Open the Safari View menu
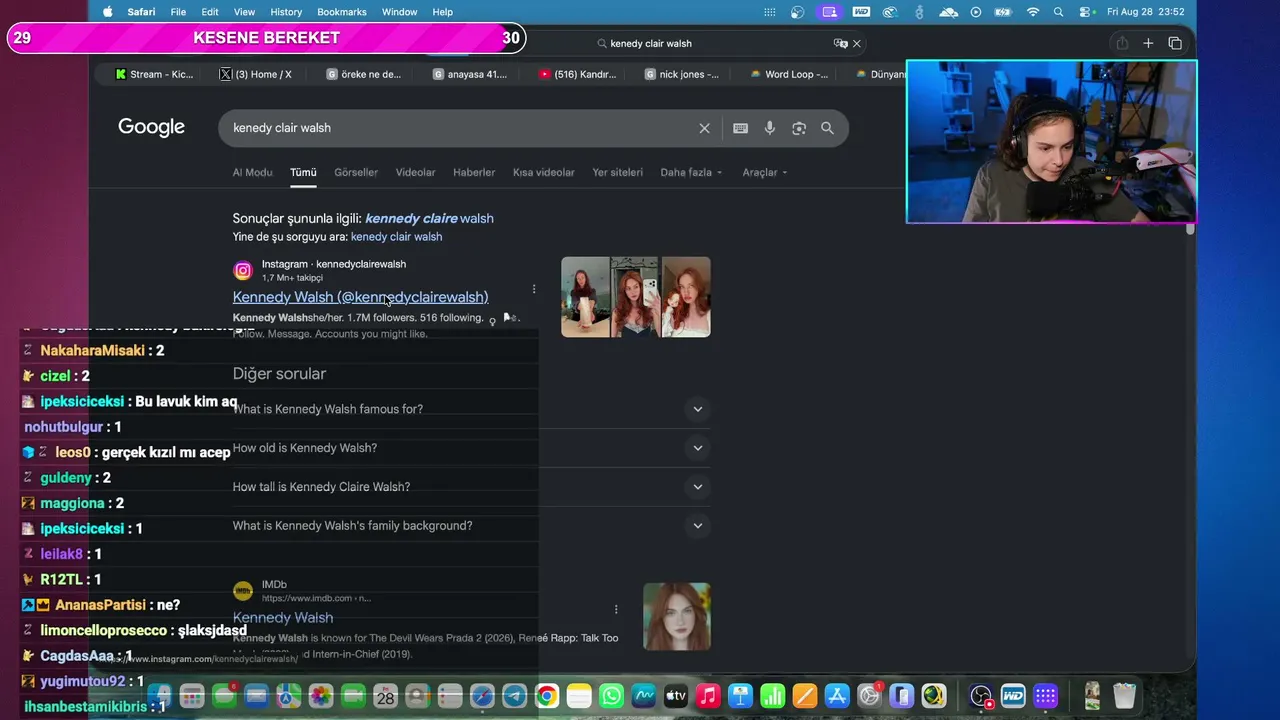 tap(244, 12)
